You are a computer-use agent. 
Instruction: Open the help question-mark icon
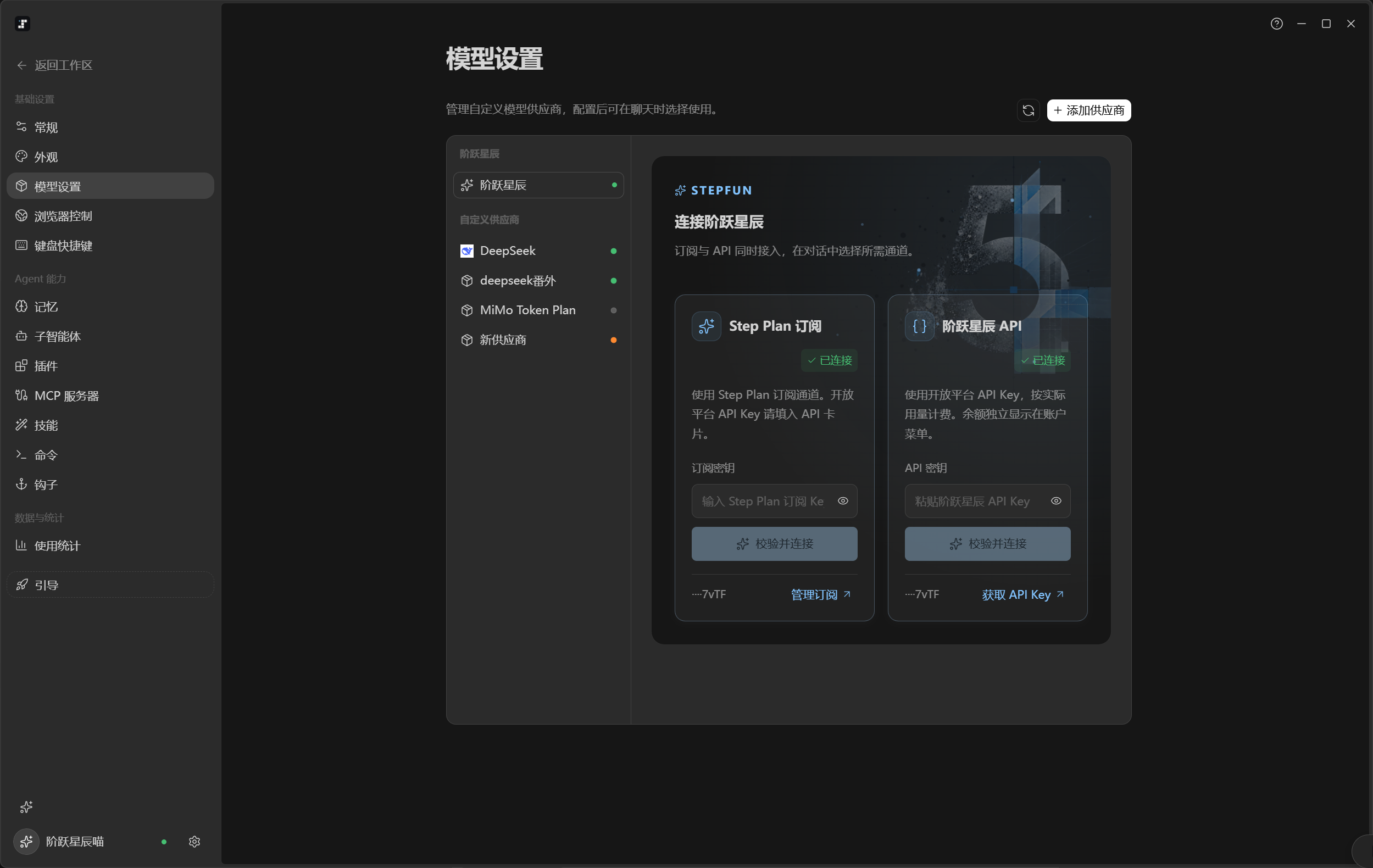click(x=1276, y=24)
